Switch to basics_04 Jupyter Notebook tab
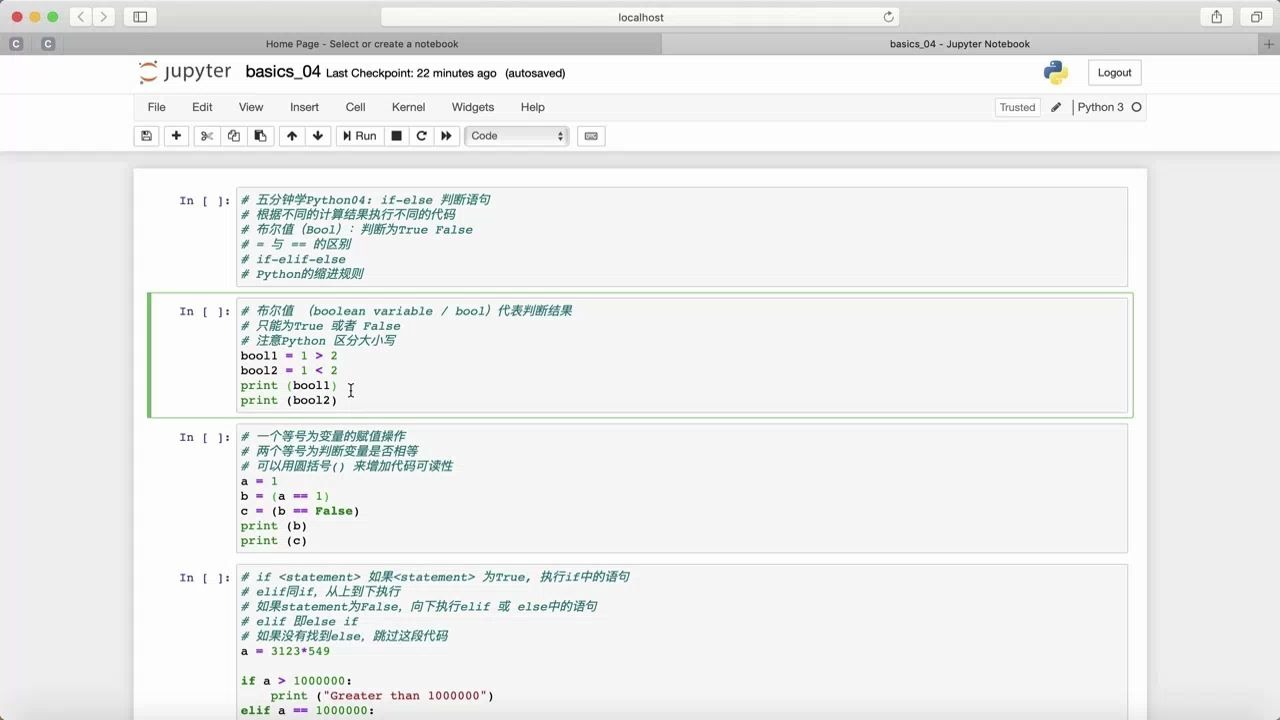Image resolution: width=1280 pixels, height=720 pixels. click(x=960, y=44)
